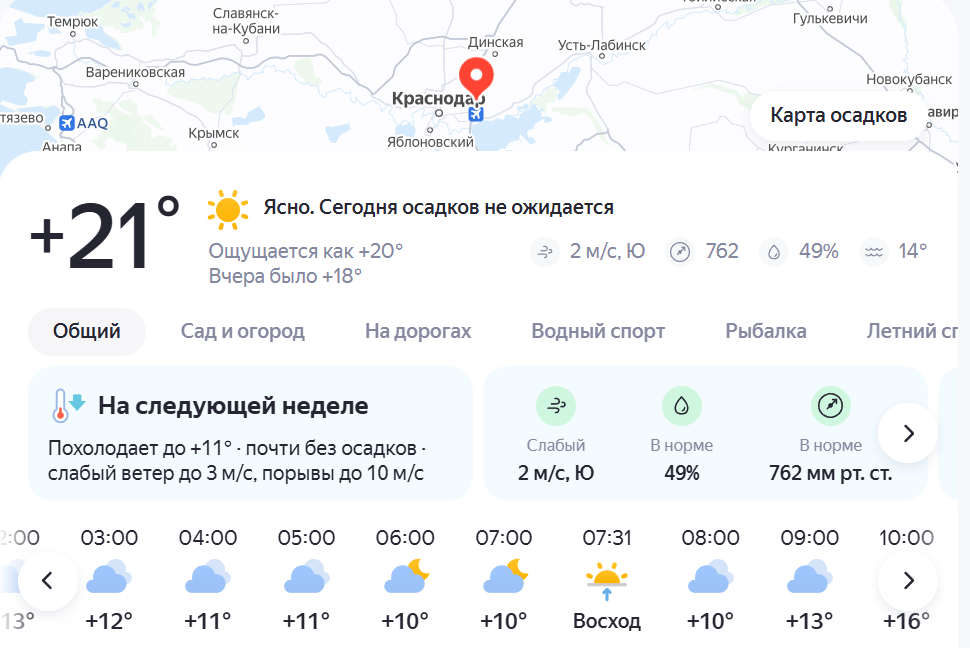This screenshot has width=970, height=648.
Task: Click the airplane icon below Краснодар
Action: tap(476, 114)
